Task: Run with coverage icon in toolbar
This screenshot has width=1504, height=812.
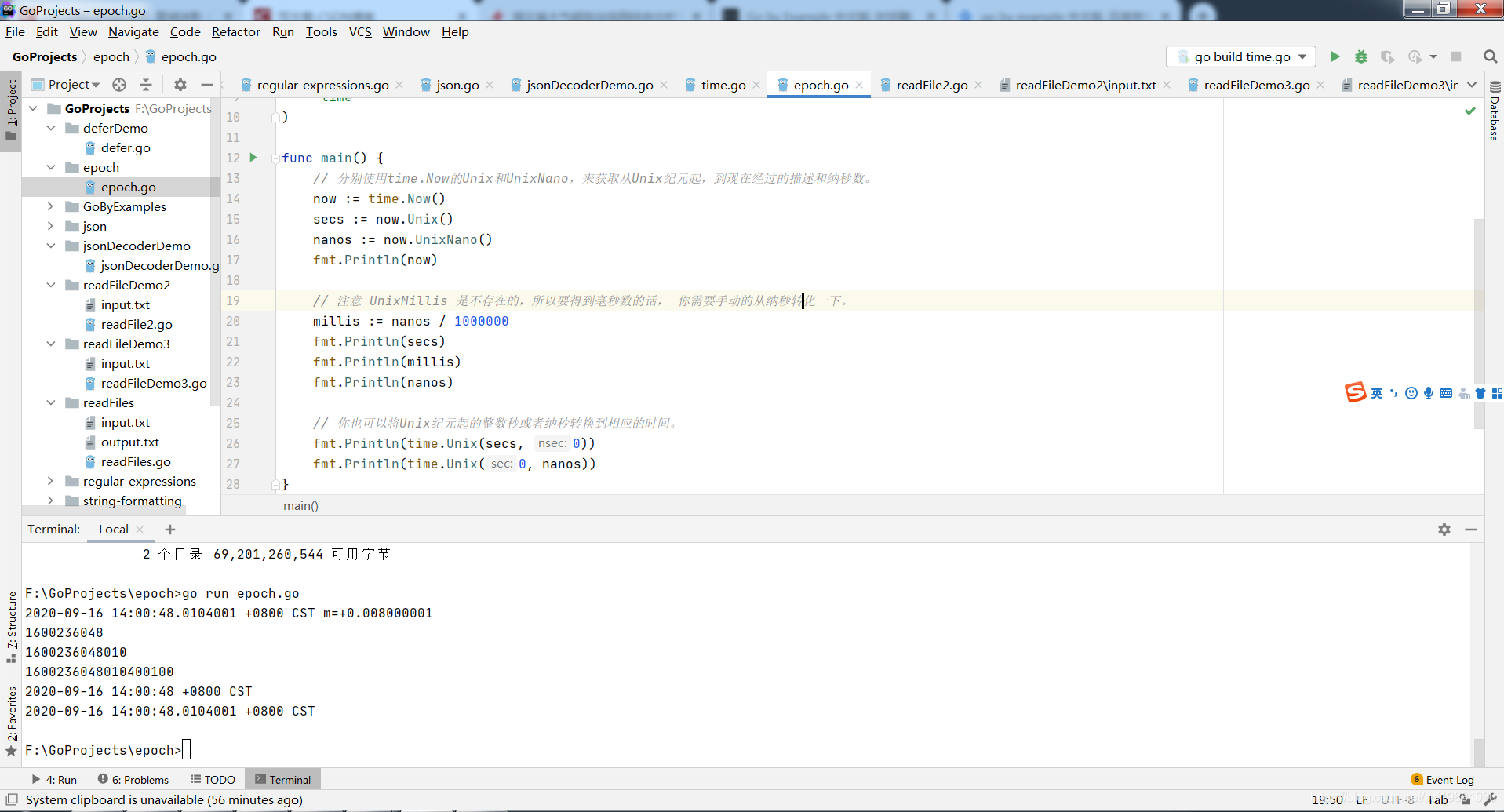Action: point(1387,56)
